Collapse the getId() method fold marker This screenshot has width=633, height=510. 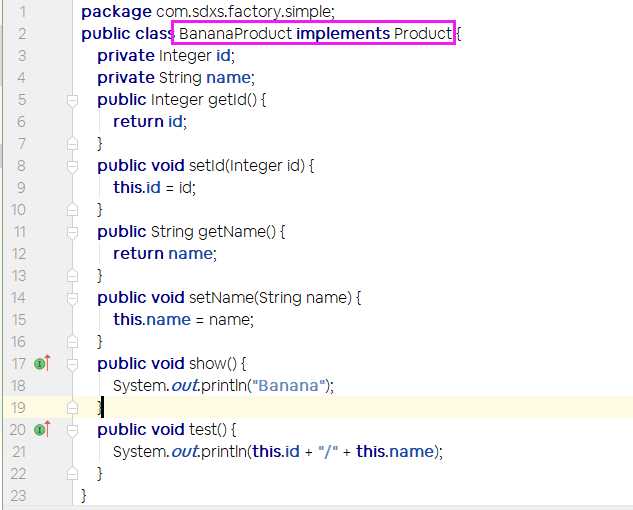point(72,100)
